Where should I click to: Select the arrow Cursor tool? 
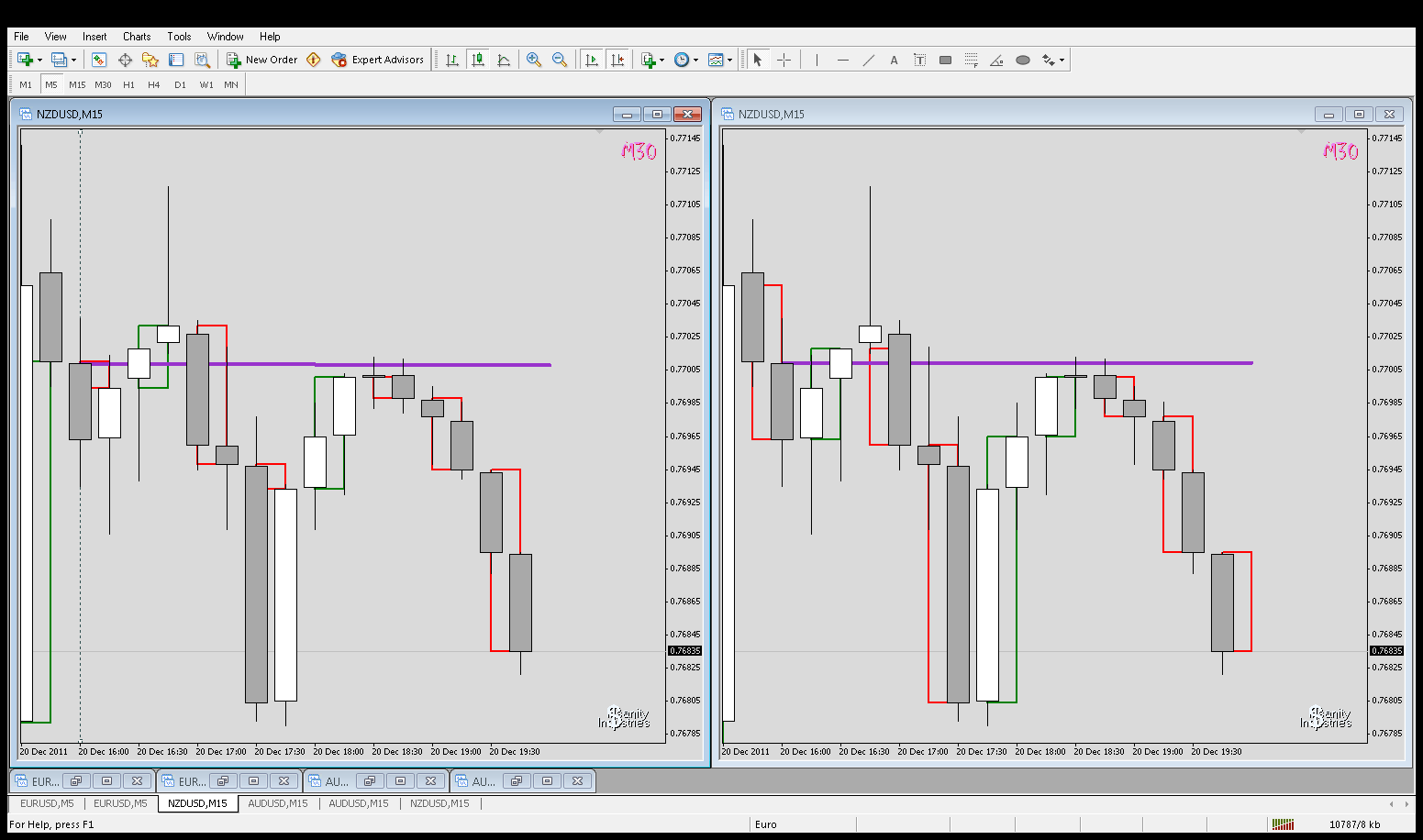click(758, 60)
